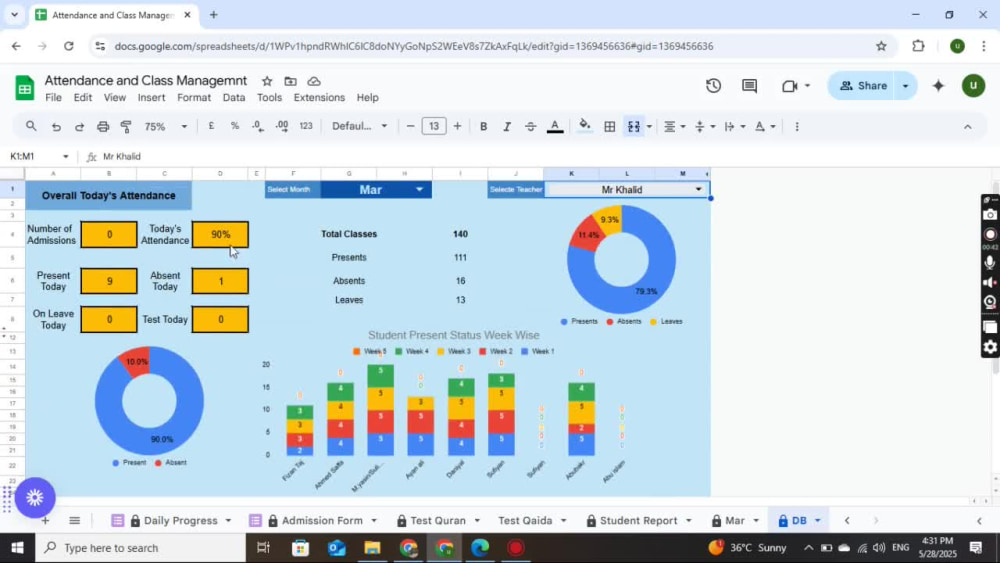Add a new sheet with plus
Image resolution: width=1000 pixels, height=563 pixels.
[x=45, y=520]
